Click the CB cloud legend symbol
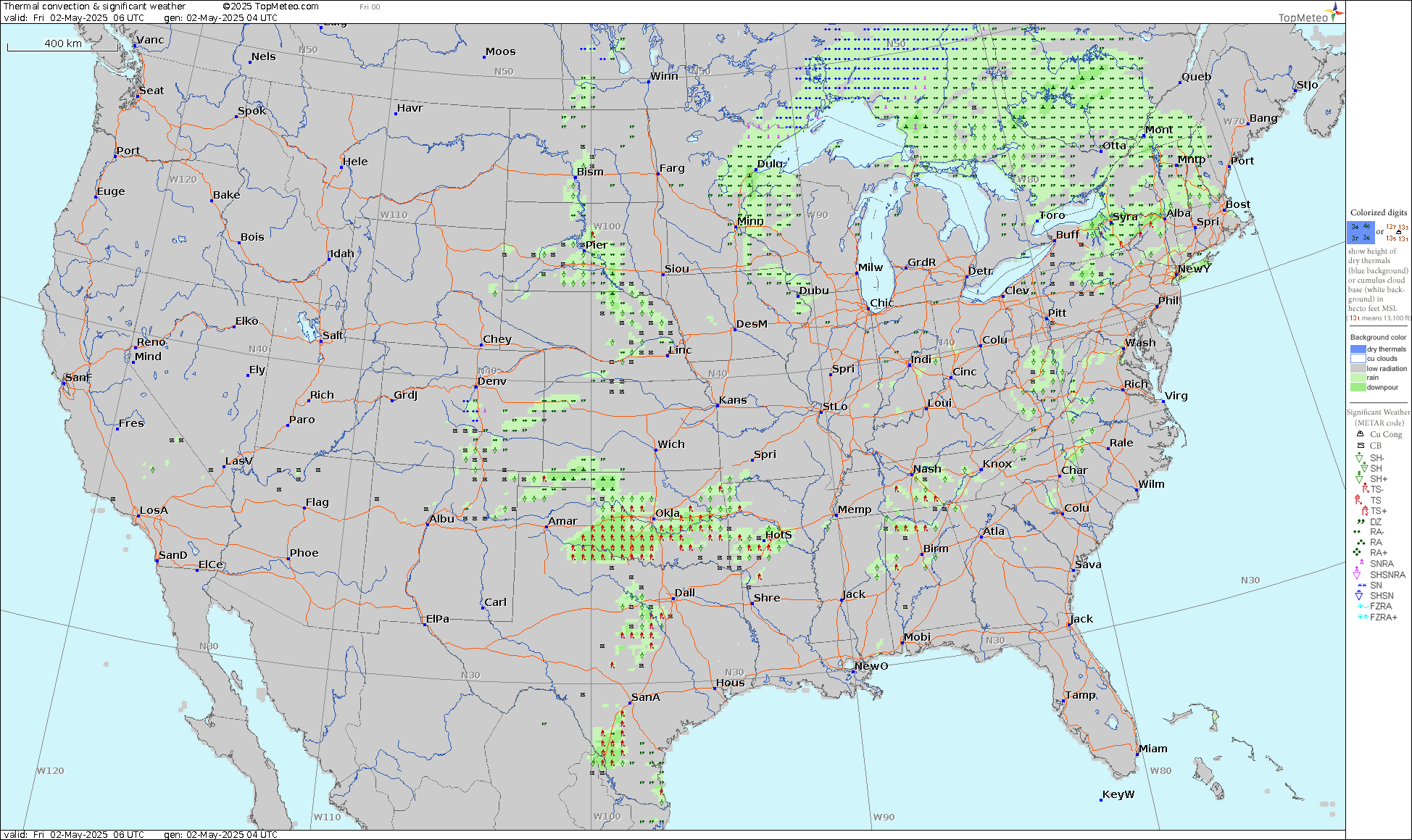The width and height of the screenshot is (1412, 840). [x=1360, y=445]
